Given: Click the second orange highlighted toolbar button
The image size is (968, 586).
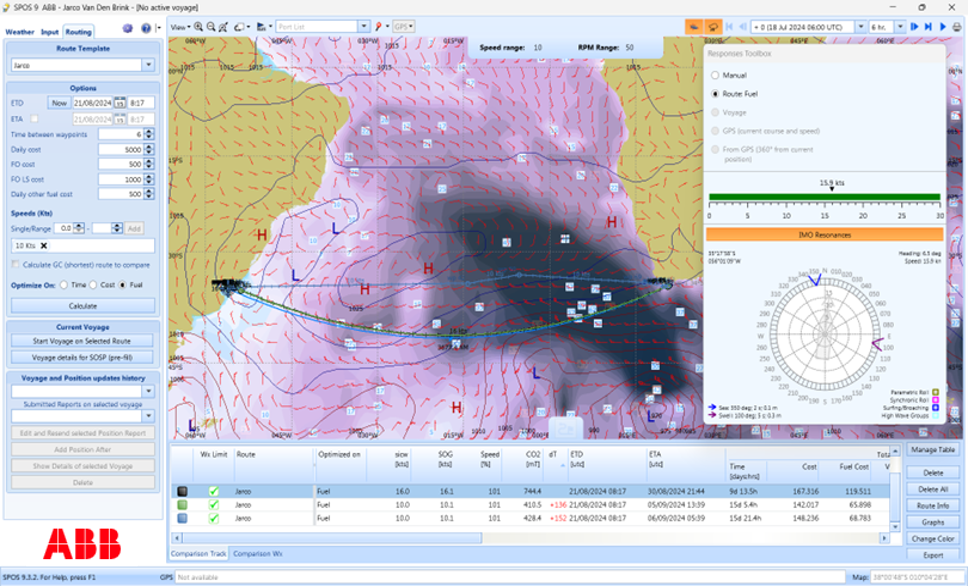Looking at the screenshot, I should 713,27.
